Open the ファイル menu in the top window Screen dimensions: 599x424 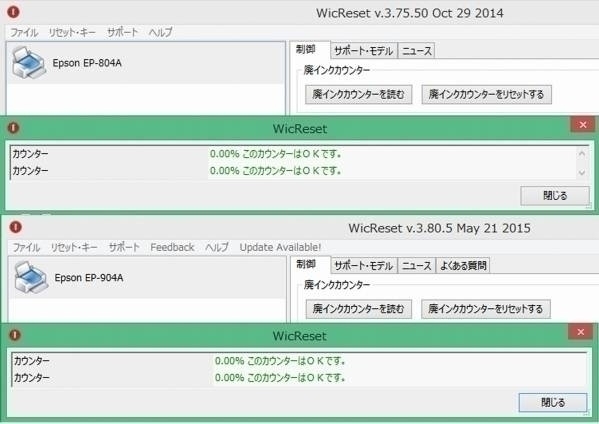[x=24, y=32]
